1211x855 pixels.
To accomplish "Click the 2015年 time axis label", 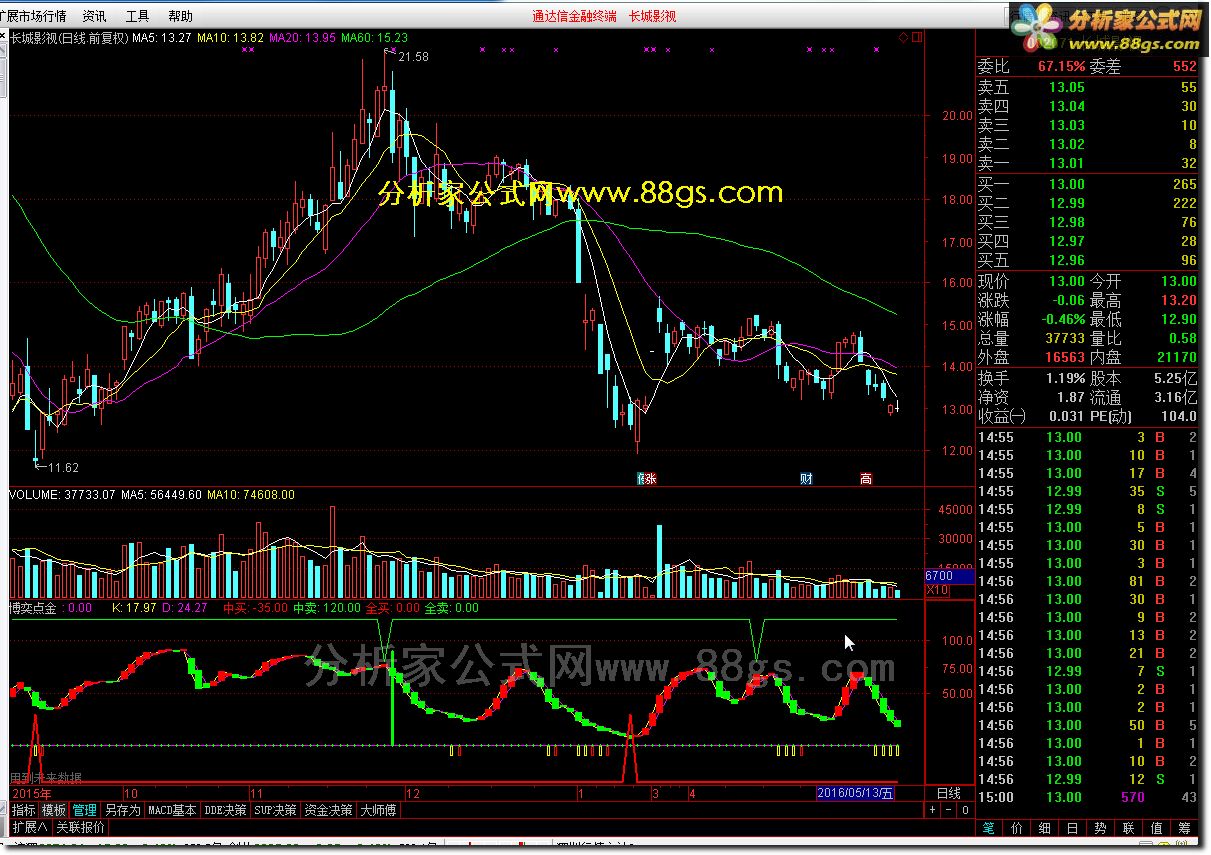I will pos(31,793).
